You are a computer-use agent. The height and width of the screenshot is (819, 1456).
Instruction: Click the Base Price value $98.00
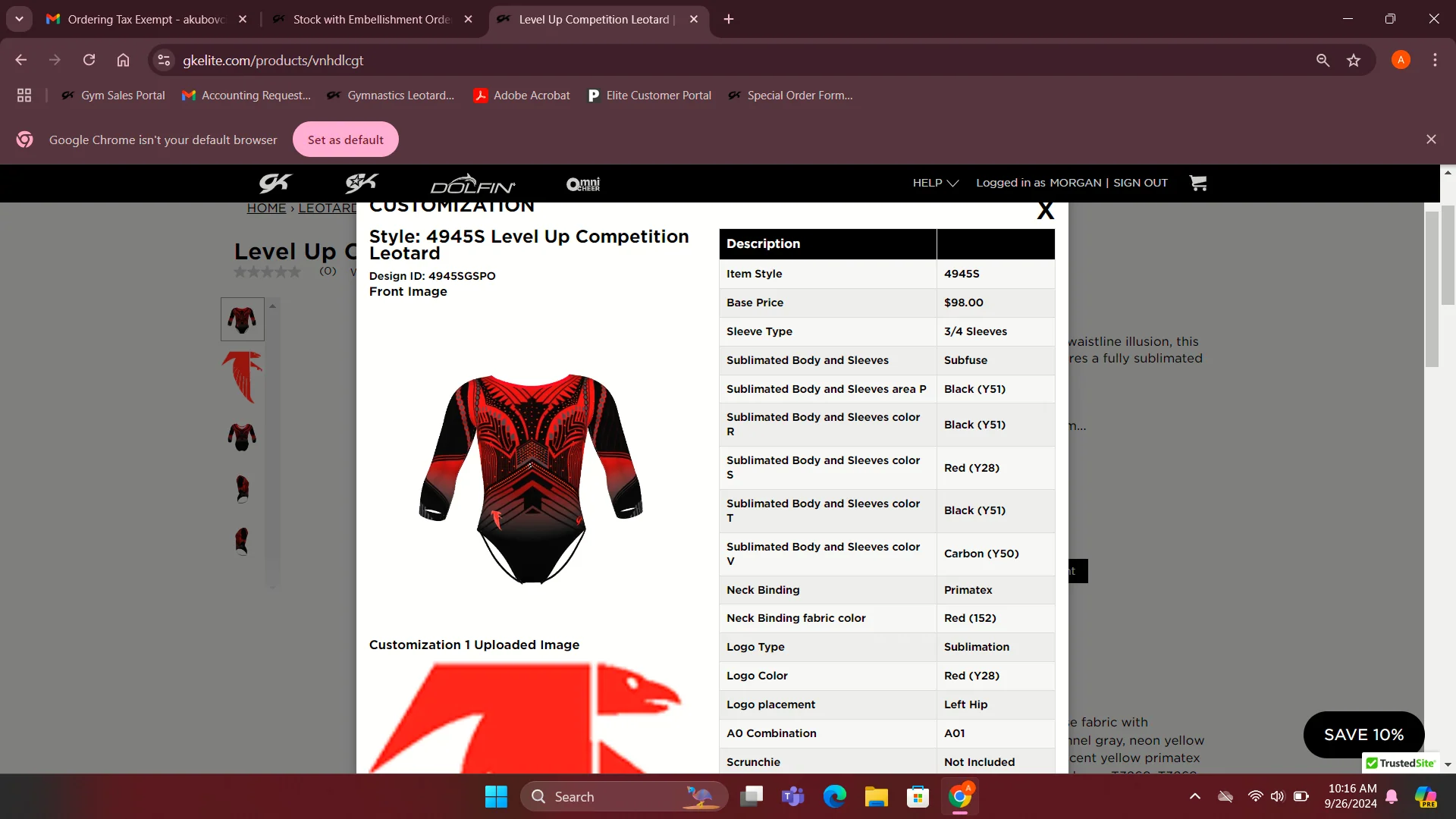point(964,303)
